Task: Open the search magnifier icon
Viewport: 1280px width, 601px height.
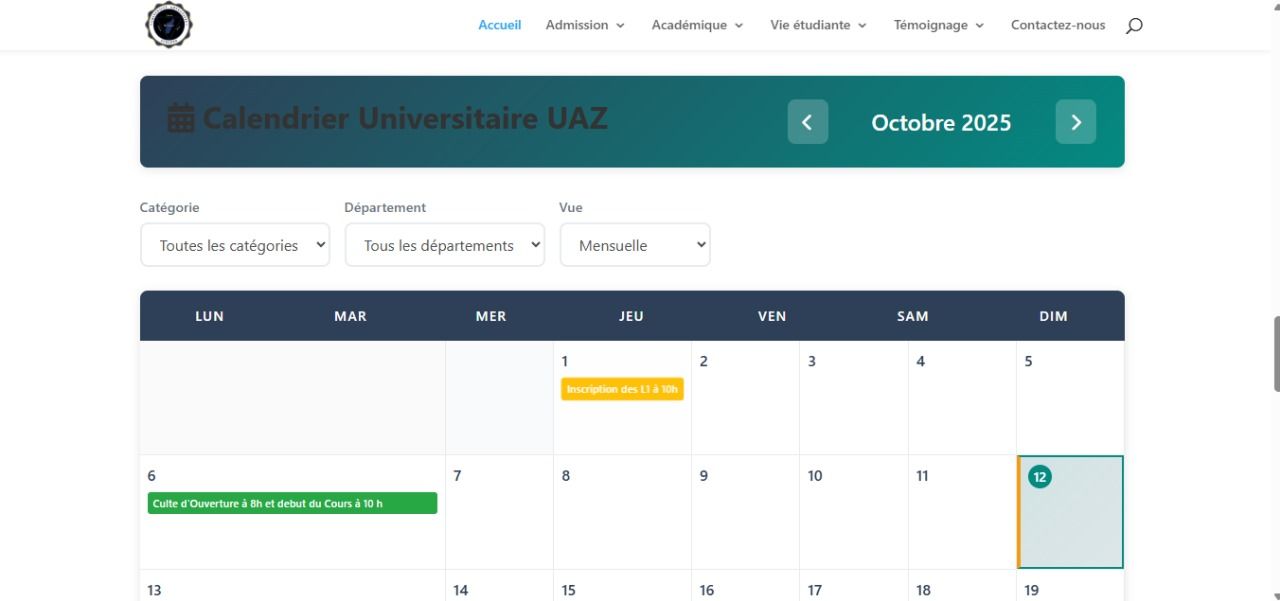Action: [1133, 26]
